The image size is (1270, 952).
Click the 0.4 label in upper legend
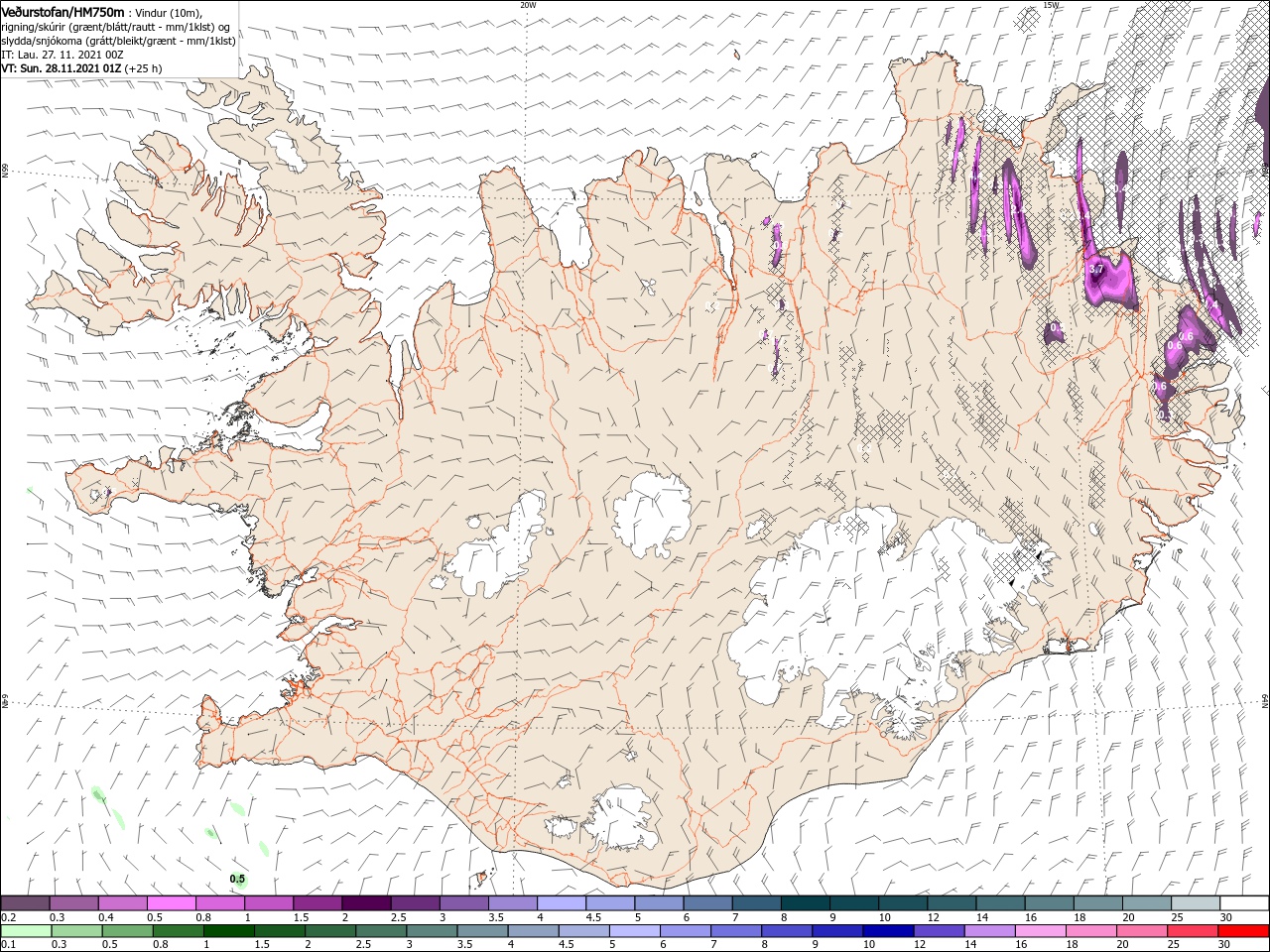pos(106,917)
